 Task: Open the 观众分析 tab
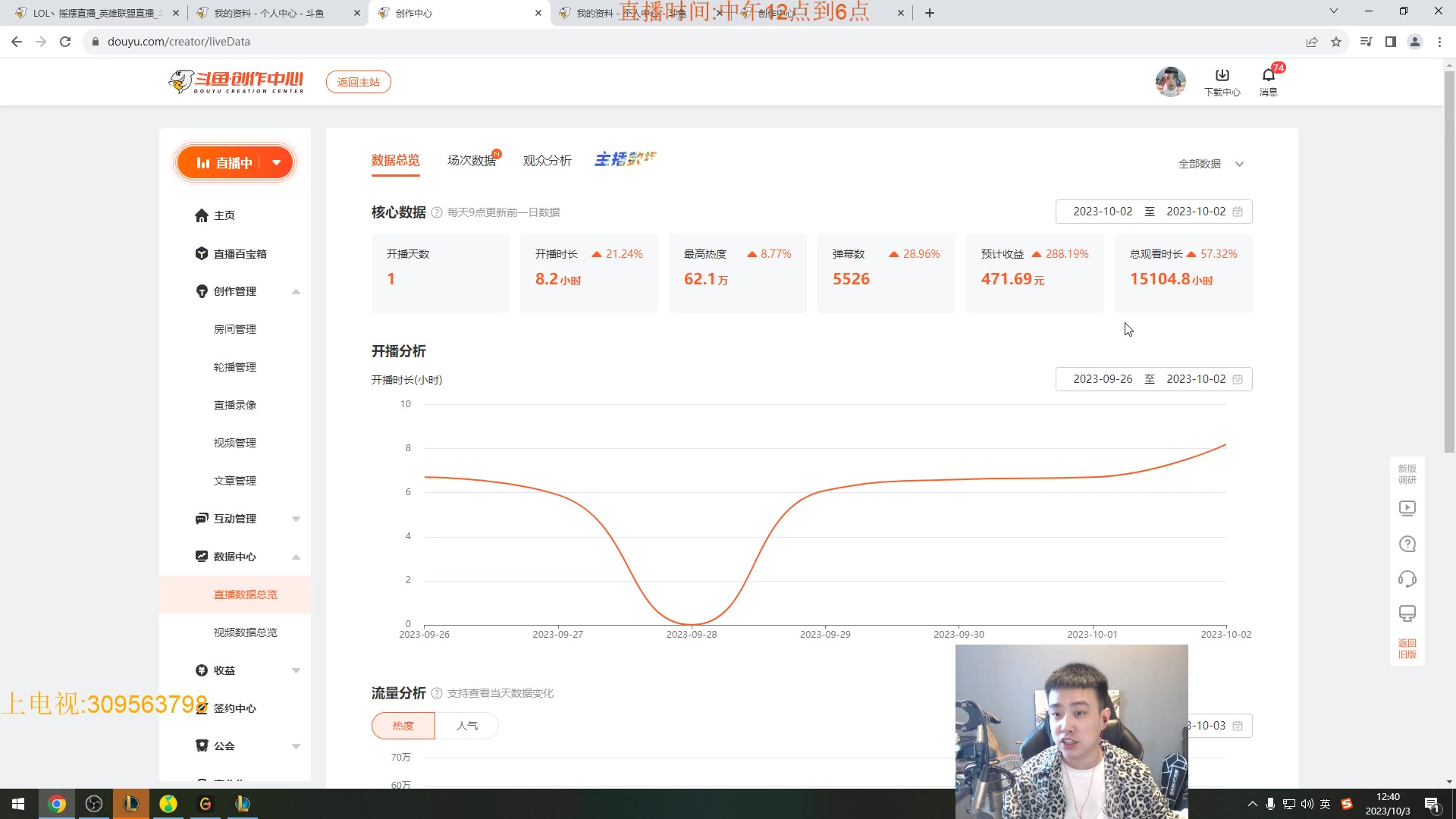(548, 161)
